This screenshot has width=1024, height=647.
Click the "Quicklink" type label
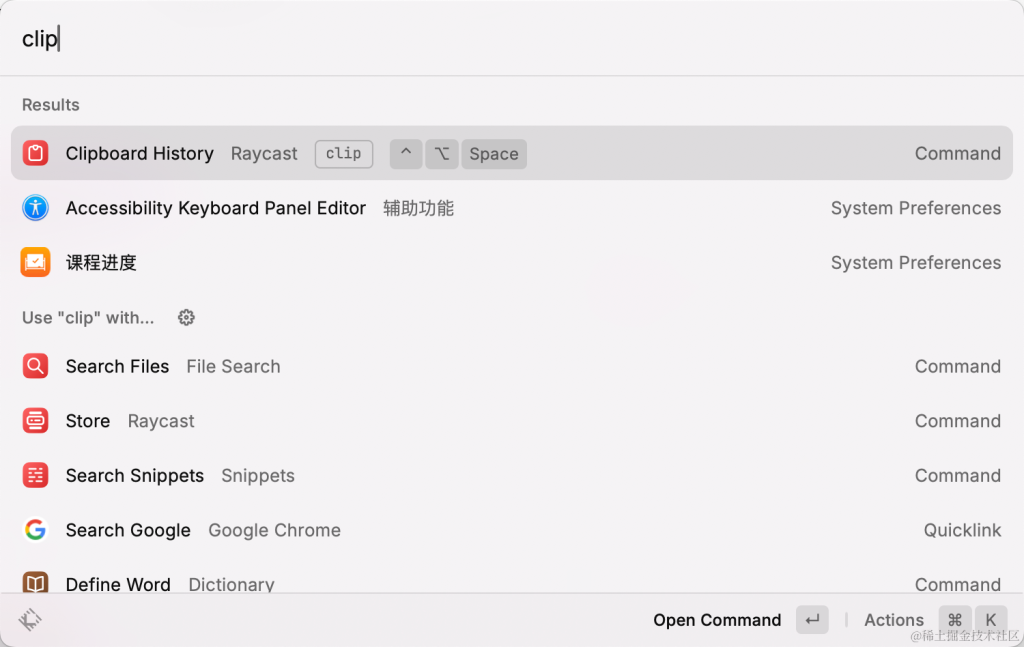pyautogui.click(x=963, y=530)
